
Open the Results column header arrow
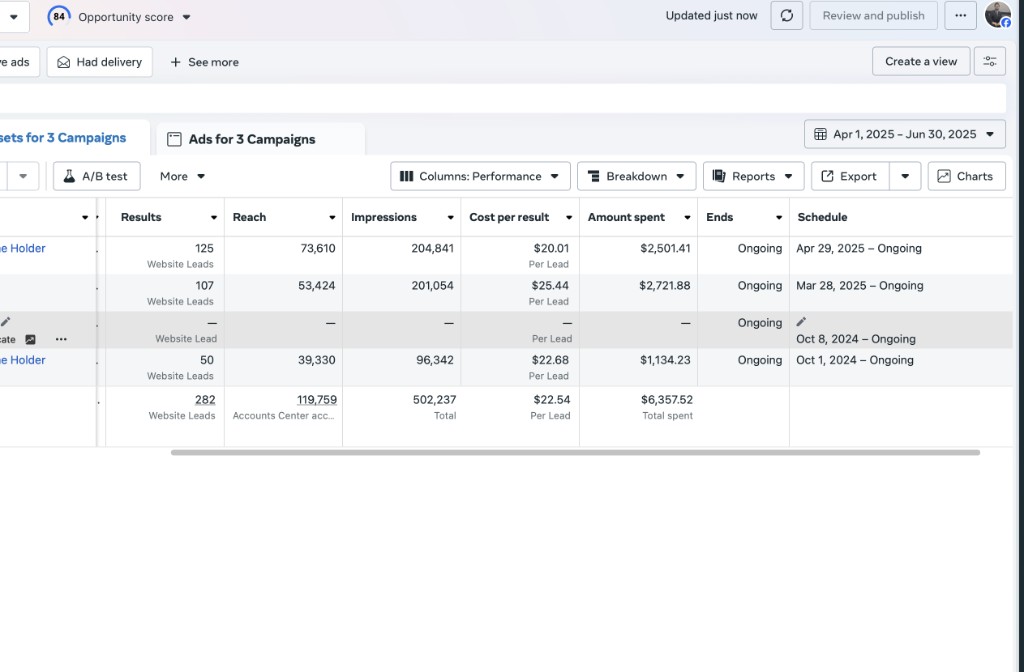pyautogui.click(x=214, y=217)
